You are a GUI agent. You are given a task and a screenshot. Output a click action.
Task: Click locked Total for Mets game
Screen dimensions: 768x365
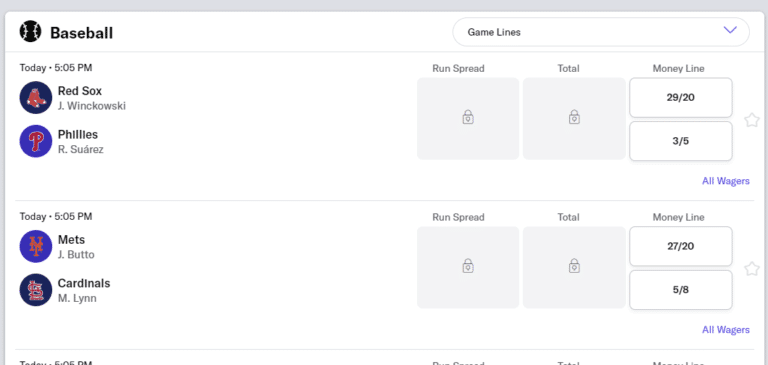pyautogui.click(x=574, y=268)
